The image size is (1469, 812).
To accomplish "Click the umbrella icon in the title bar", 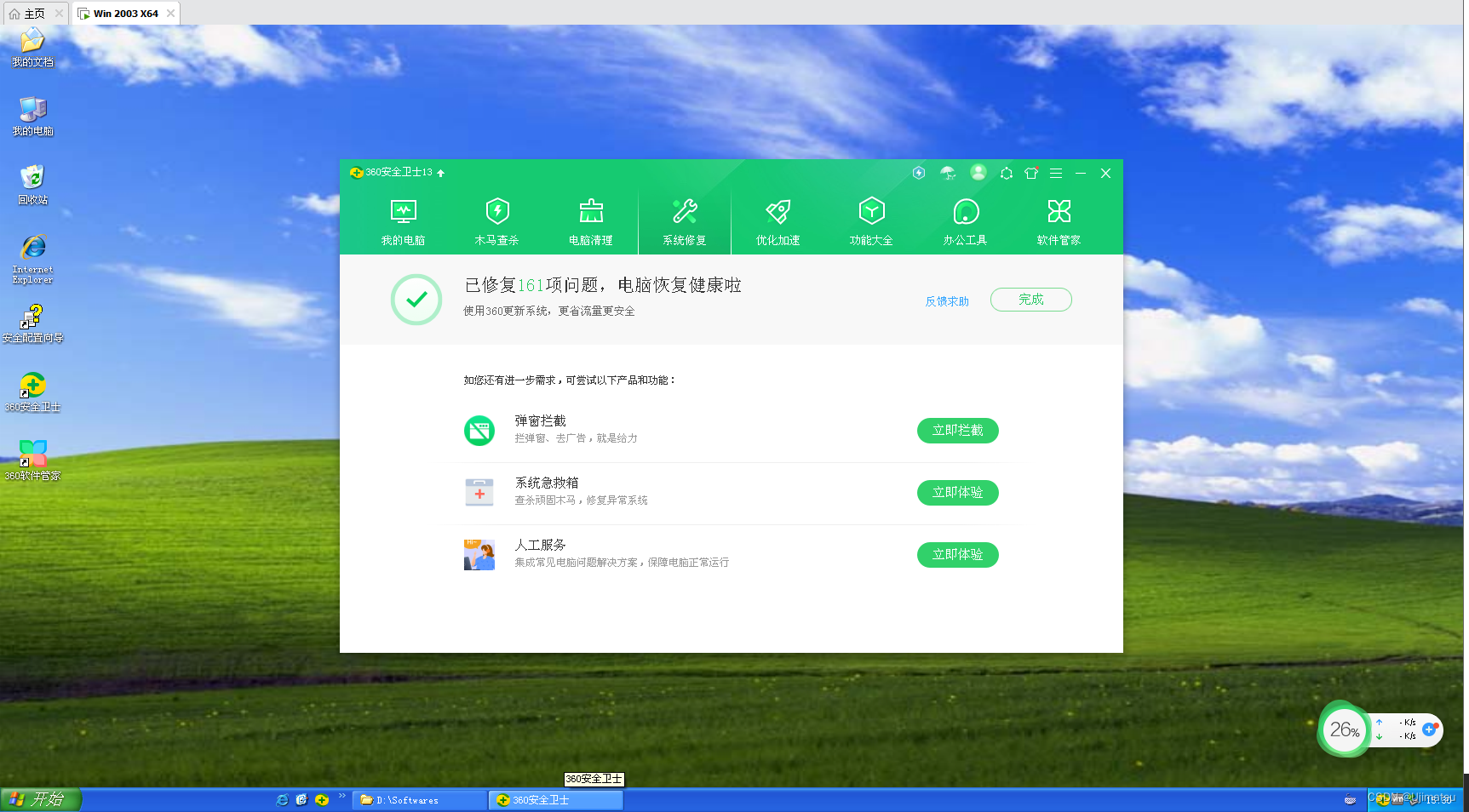I will (948, 173).
